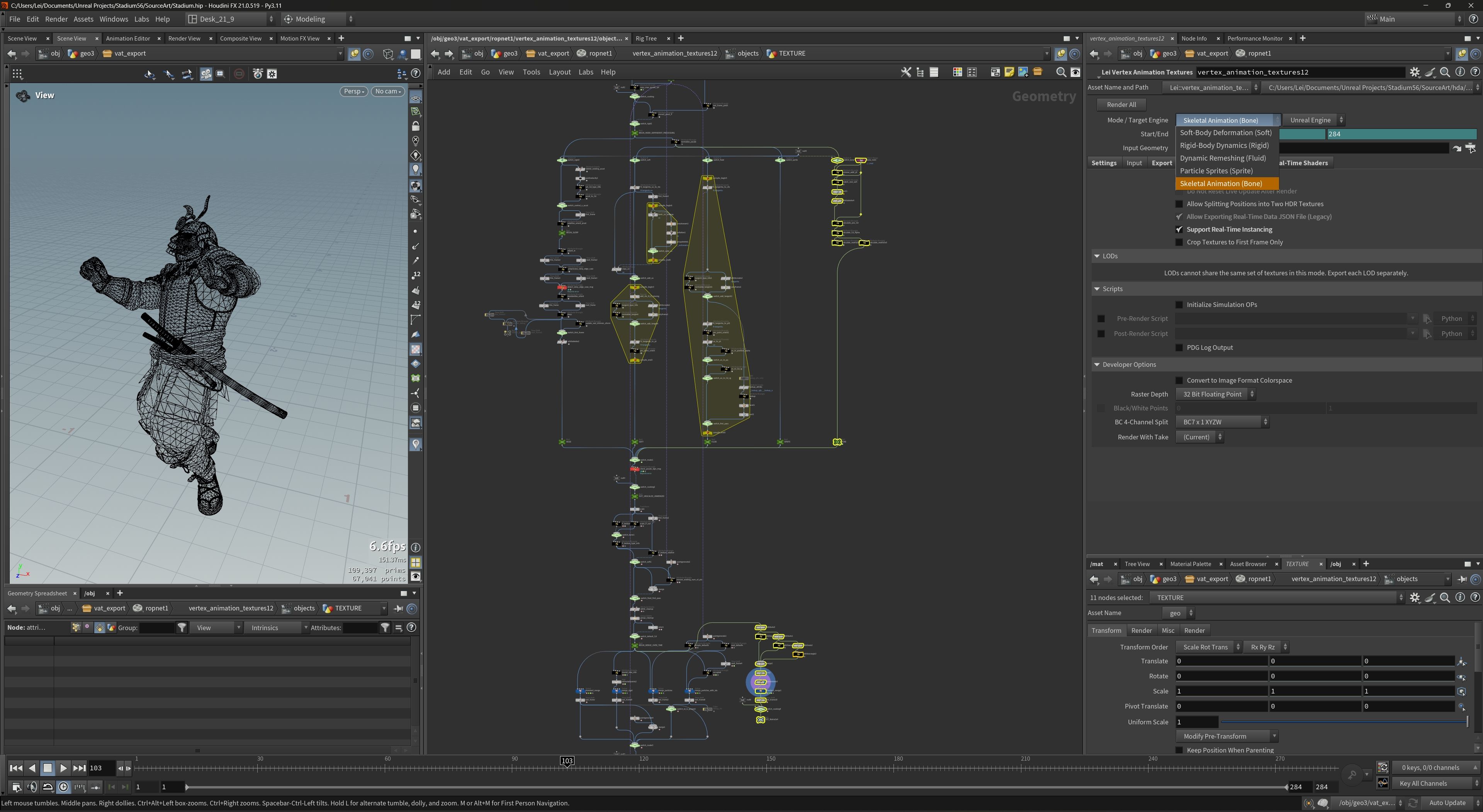The width and height of the screenshot is (1483, 812).
Task: Open the Render With Take dropdown
Action: tap(1199, 437)
